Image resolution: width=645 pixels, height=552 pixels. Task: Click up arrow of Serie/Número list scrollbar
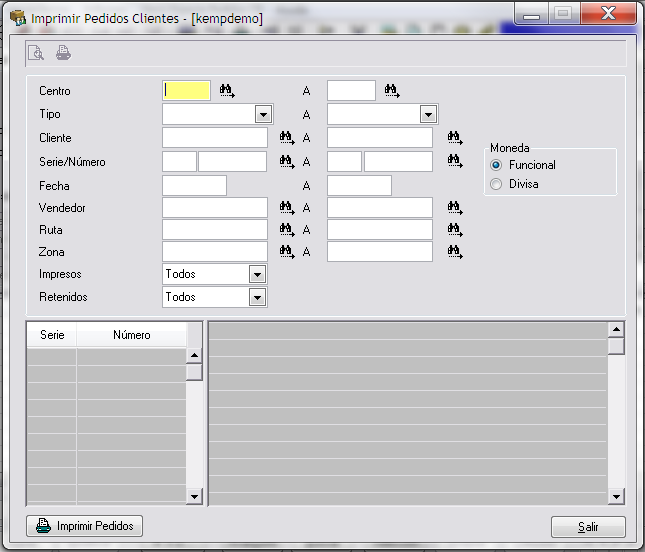pos(194,355)
